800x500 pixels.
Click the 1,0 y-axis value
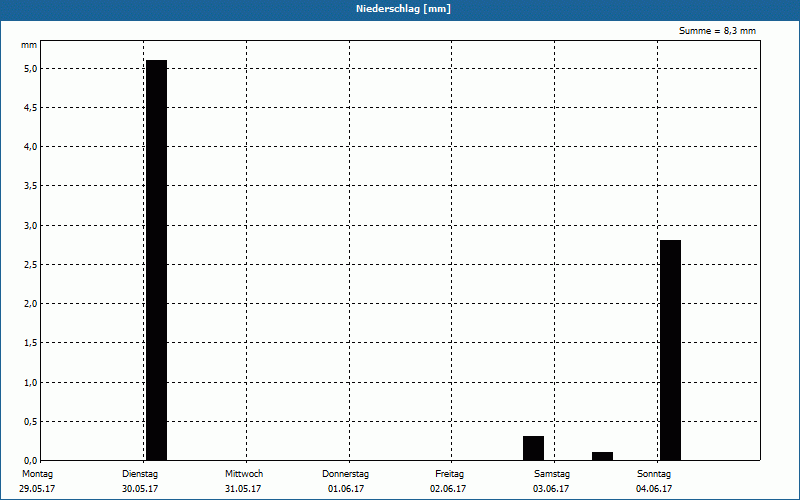pos(30,382)
